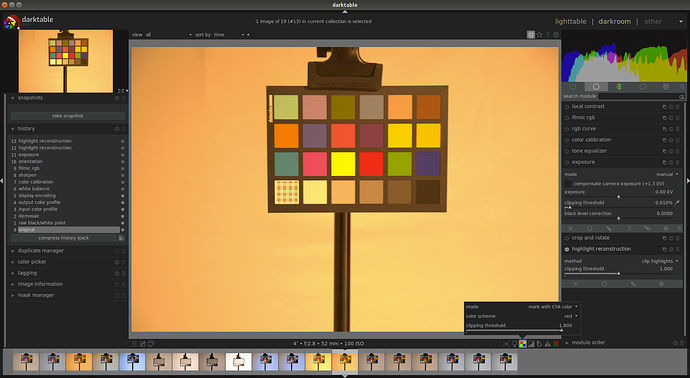This screenshot has height=378, width=690.
Task: Enable filmic rgb module power toggle
Action: [x=567, y=117]
